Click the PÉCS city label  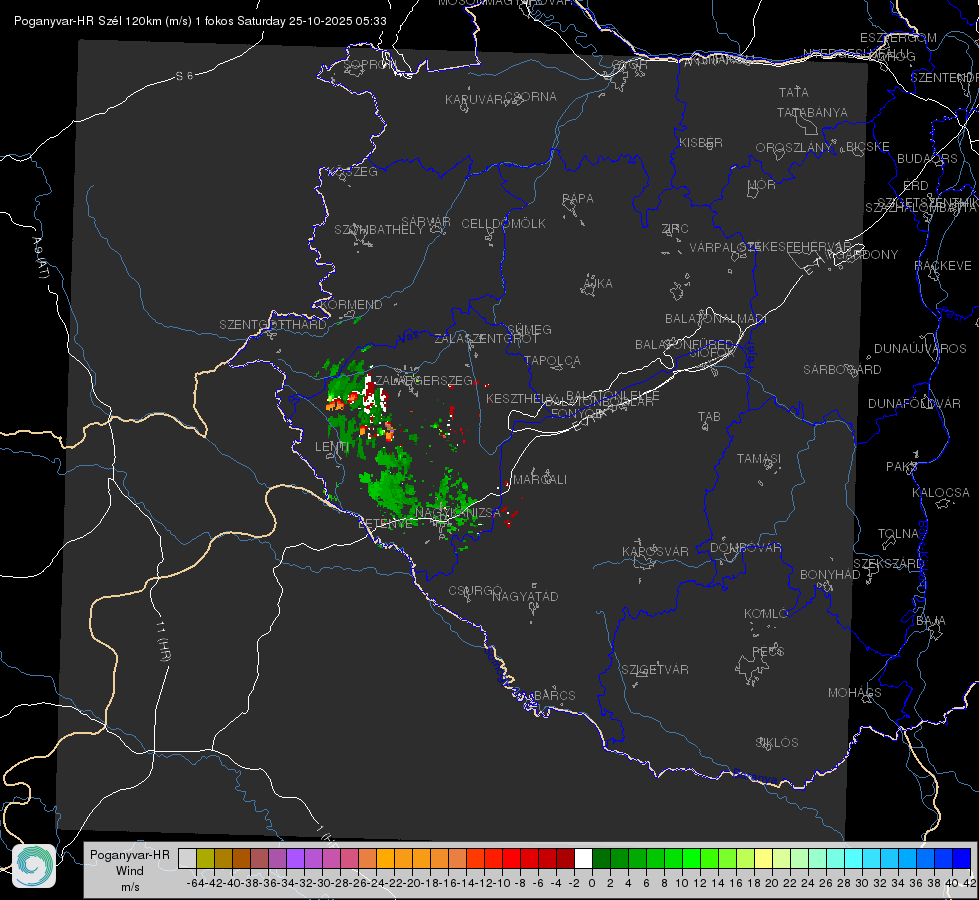[768, 651]
